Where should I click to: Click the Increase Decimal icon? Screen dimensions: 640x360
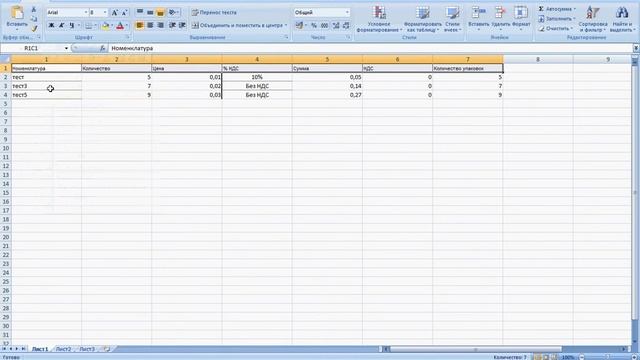click(336, 25)
